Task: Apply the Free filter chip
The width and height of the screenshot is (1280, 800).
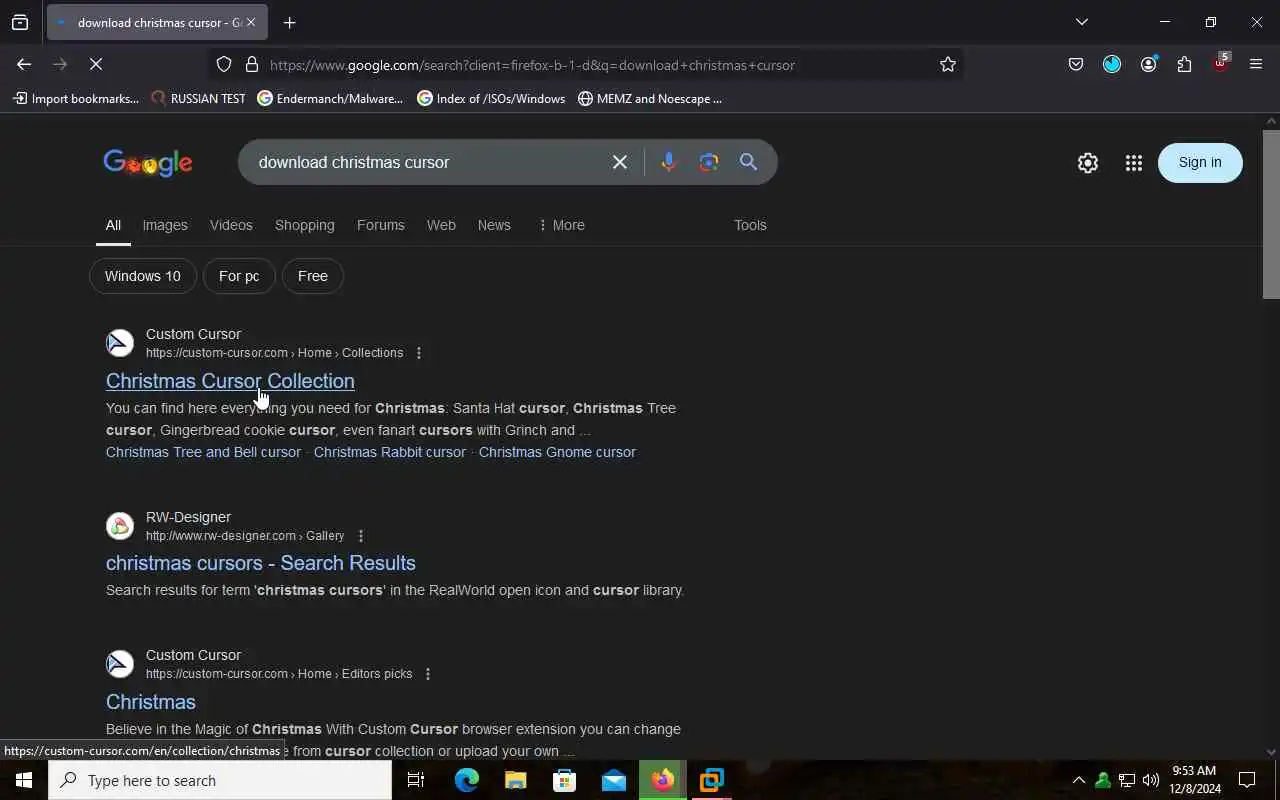Action: (313, 276)
